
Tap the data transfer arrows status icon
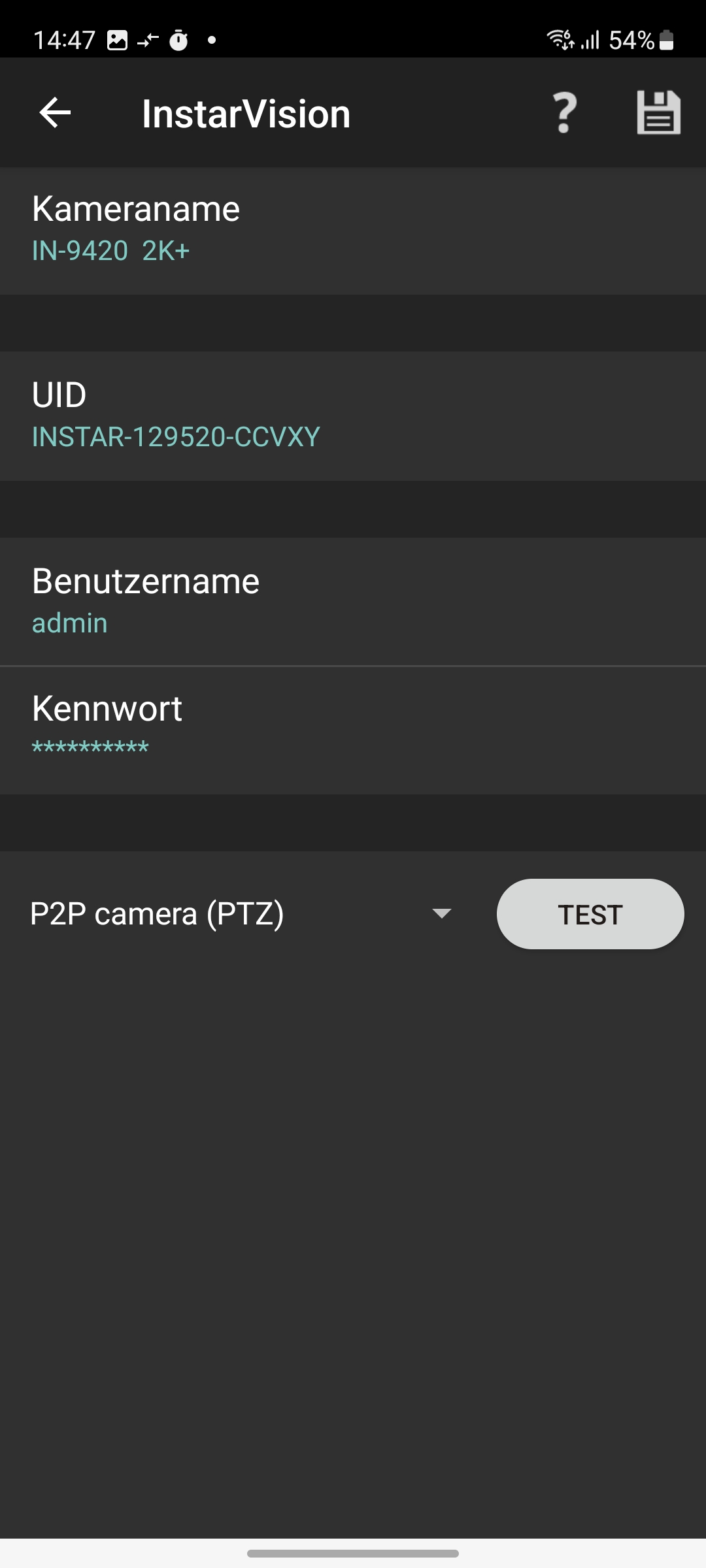(148, 41)
